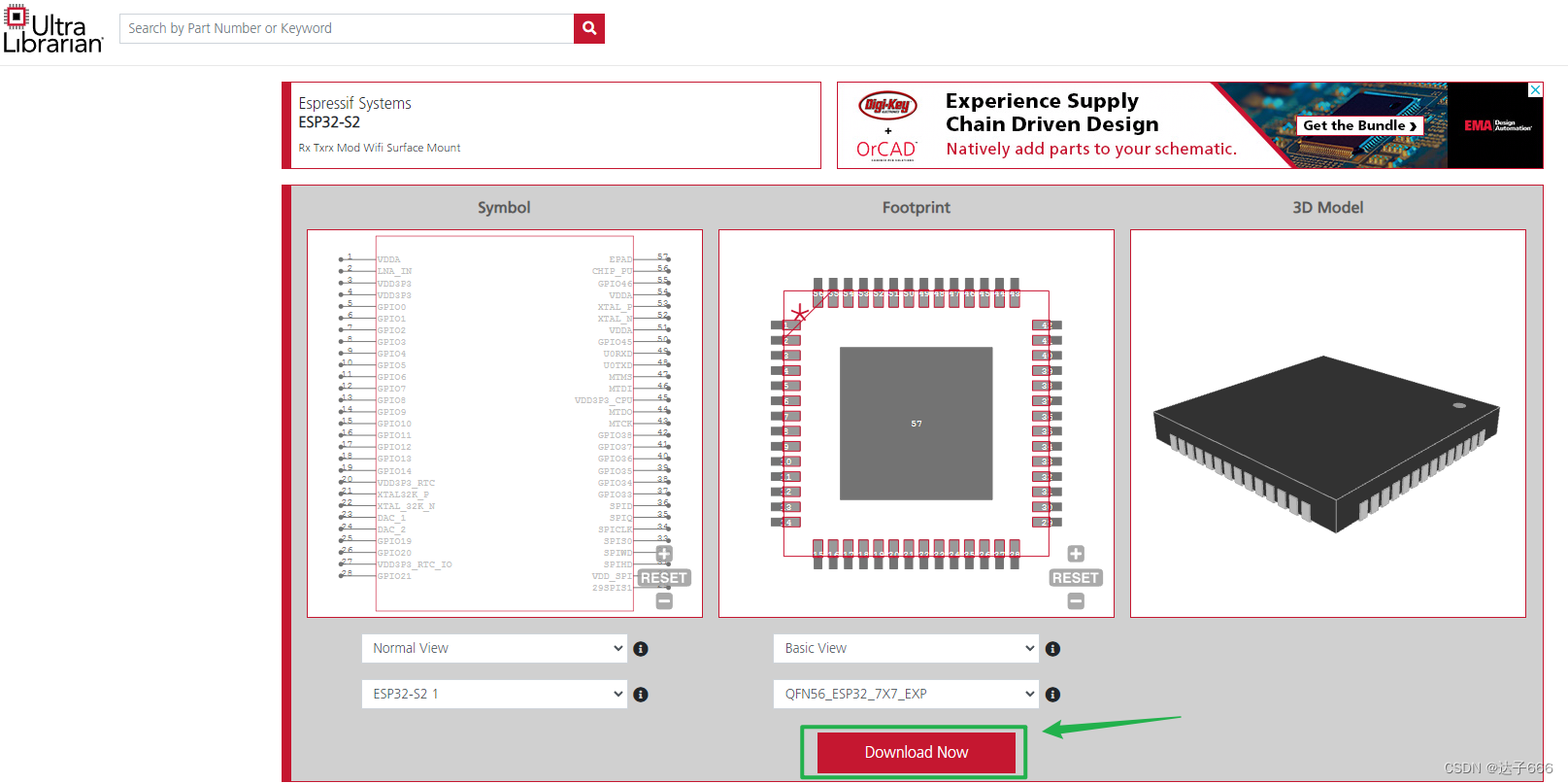Open the Basic View footprint dropdown
Viewport: 1568px width, 784px height.
tap(906, 648)
